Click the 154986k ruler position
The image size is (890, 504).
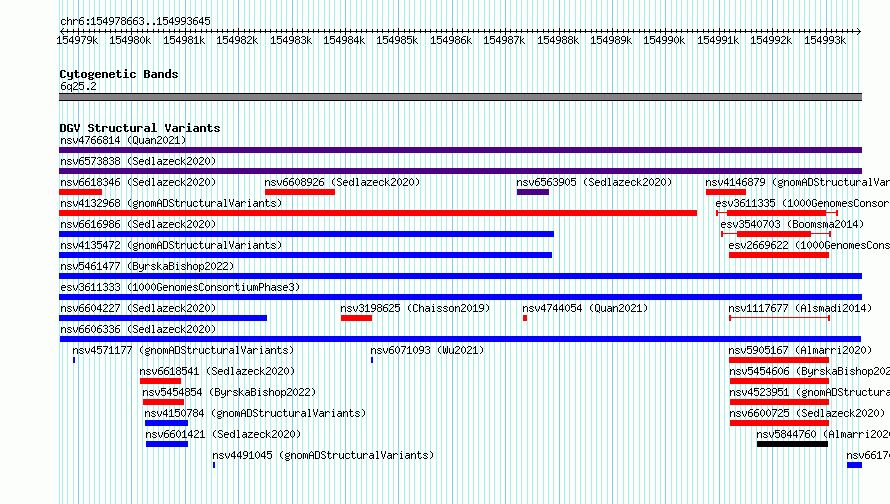(451, 40)
